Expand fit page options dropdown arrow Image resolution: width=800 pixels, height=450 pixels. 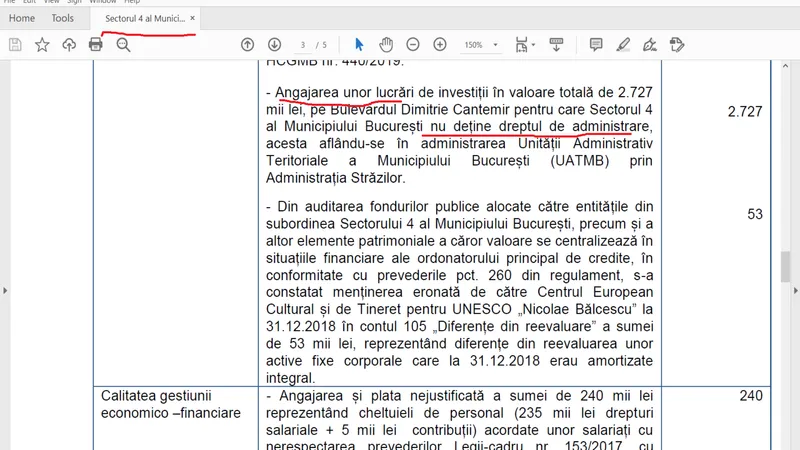[x=533, y=45]
